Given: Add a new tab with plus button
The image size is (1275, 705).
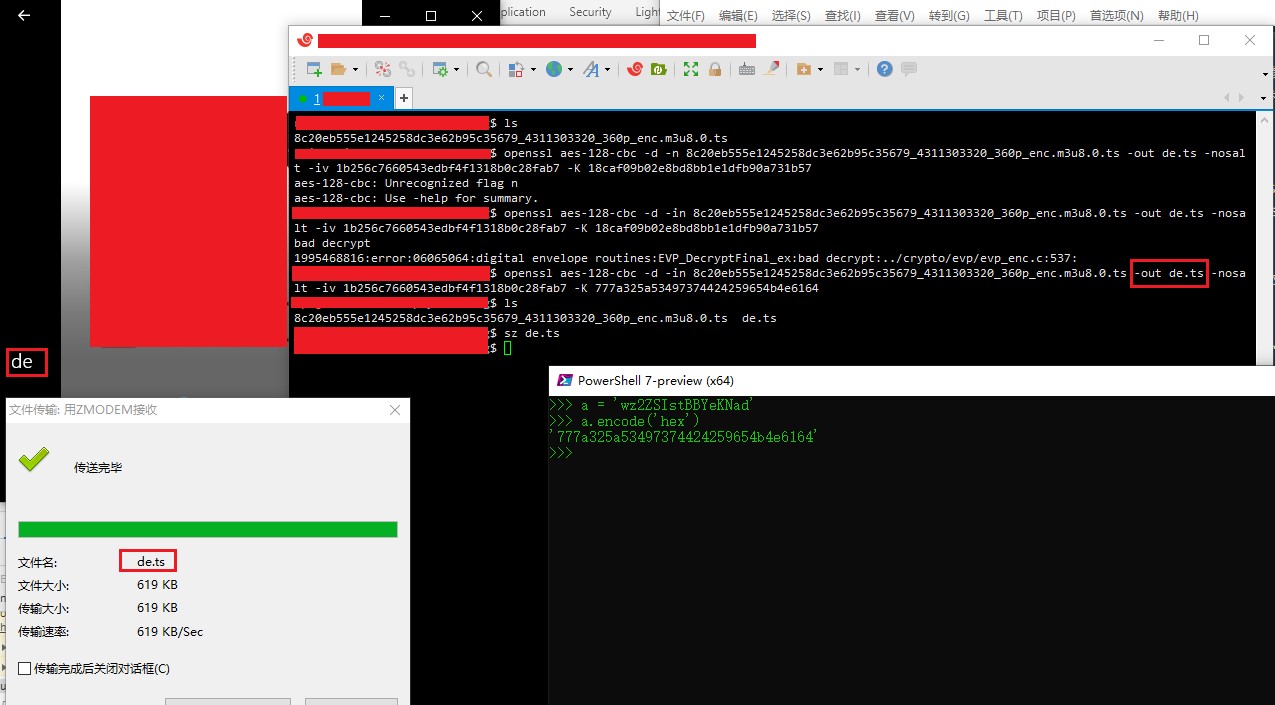Looking at the screenshot, I should click(404, 98).
